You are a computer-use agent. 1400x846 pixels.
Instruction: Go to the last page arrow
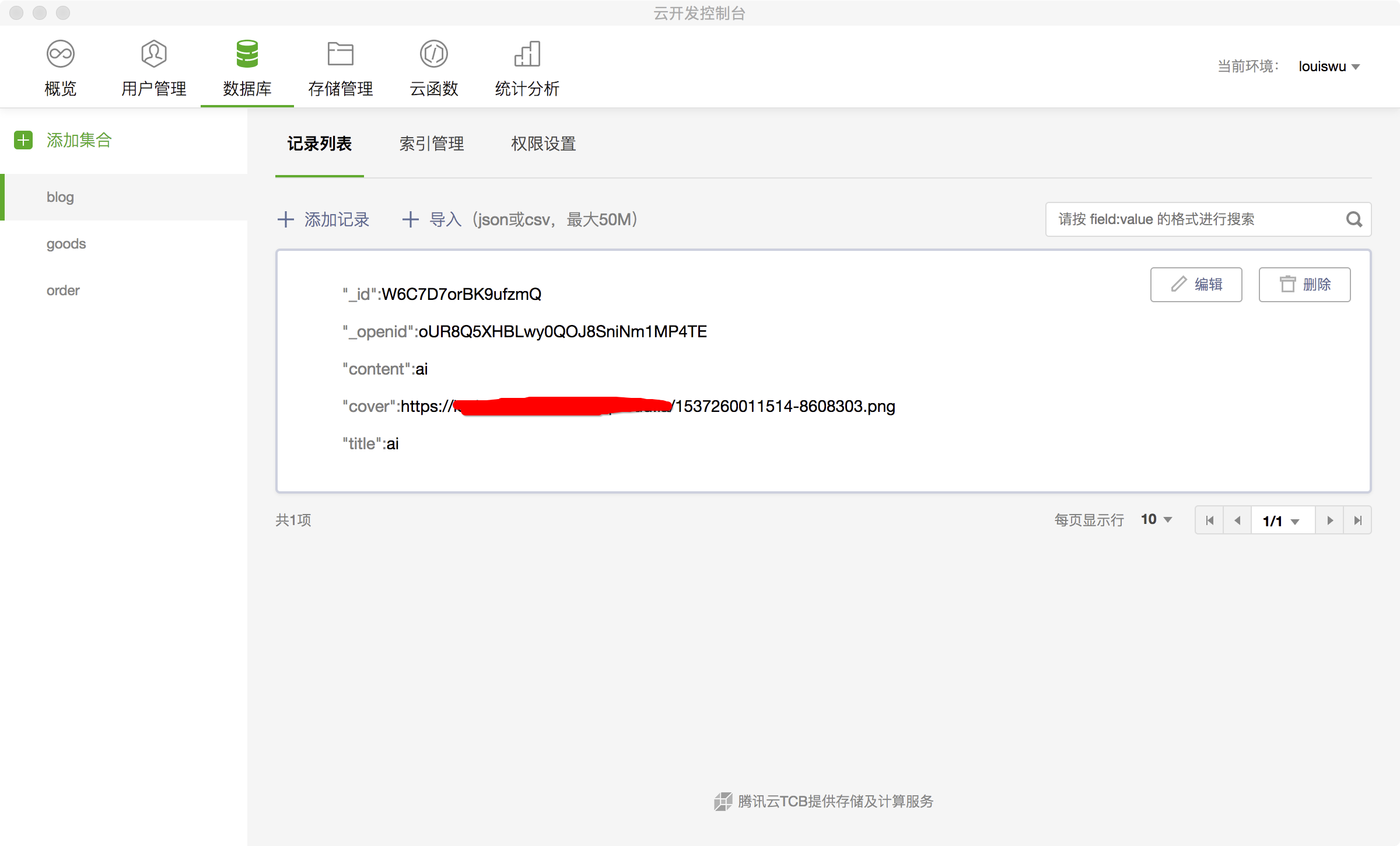coord(1358,520)
